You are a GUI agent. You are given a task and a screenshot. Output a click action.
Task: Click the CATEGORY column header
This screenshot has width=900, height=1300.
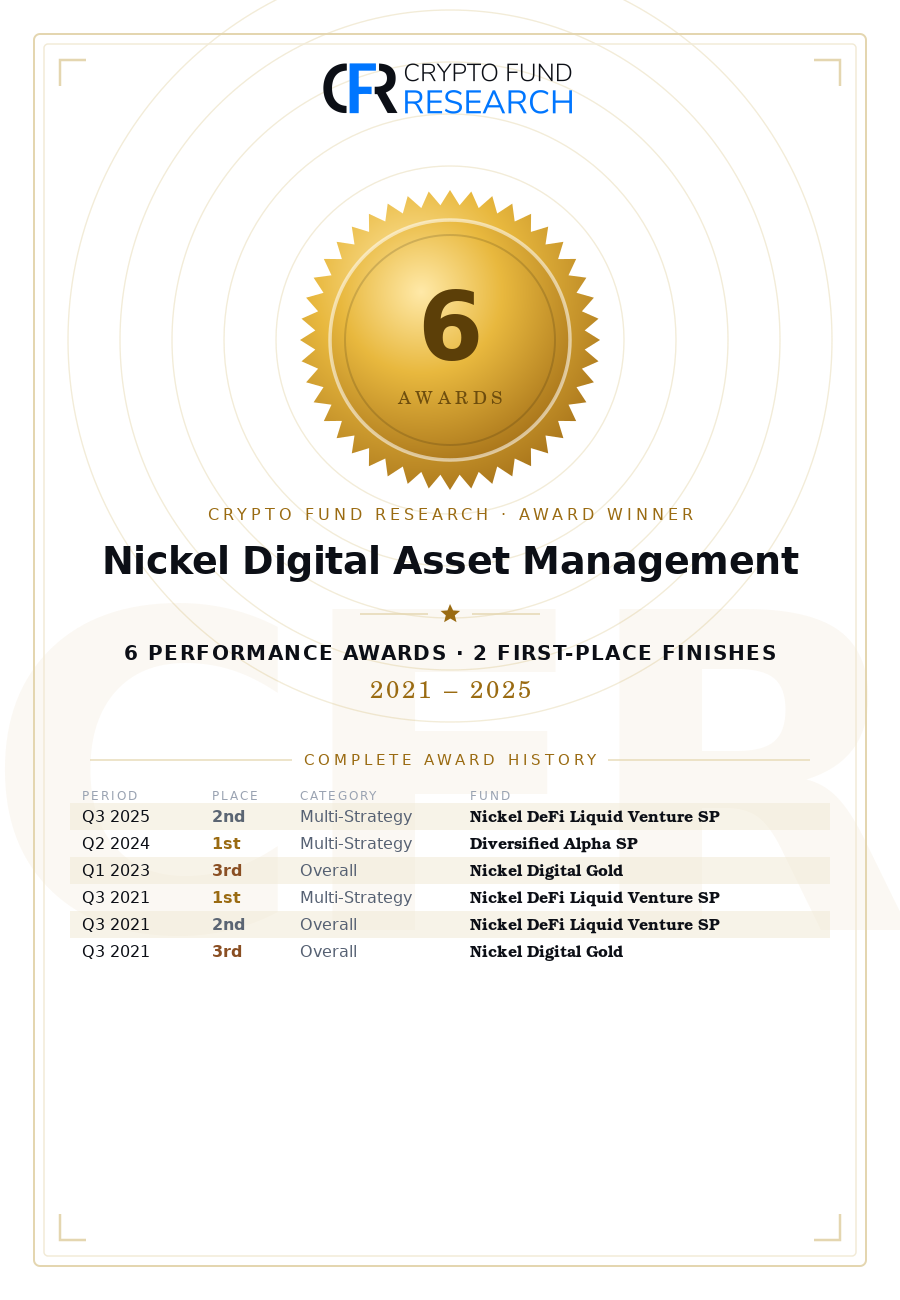[x=339, y=796]
